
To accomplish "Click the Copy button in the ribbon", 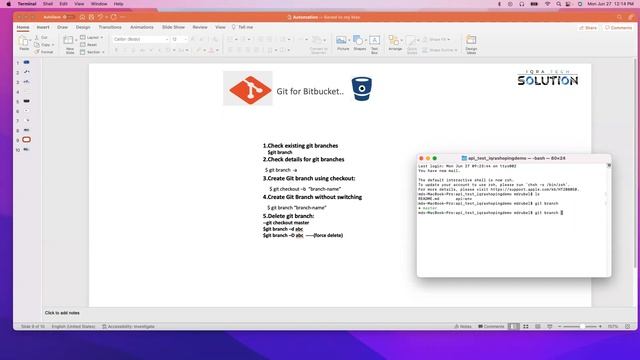I will click(42, 45).
